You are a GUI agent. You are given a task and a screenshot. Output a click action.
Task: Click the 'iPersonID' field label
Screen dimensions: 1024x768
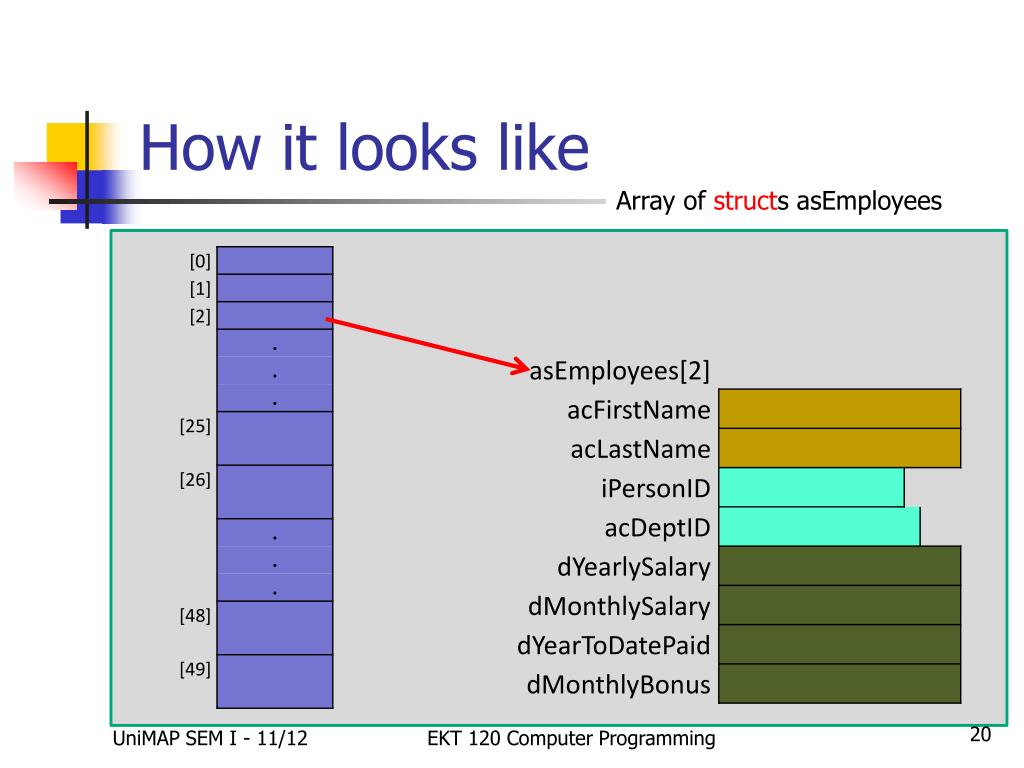point(656,488)
